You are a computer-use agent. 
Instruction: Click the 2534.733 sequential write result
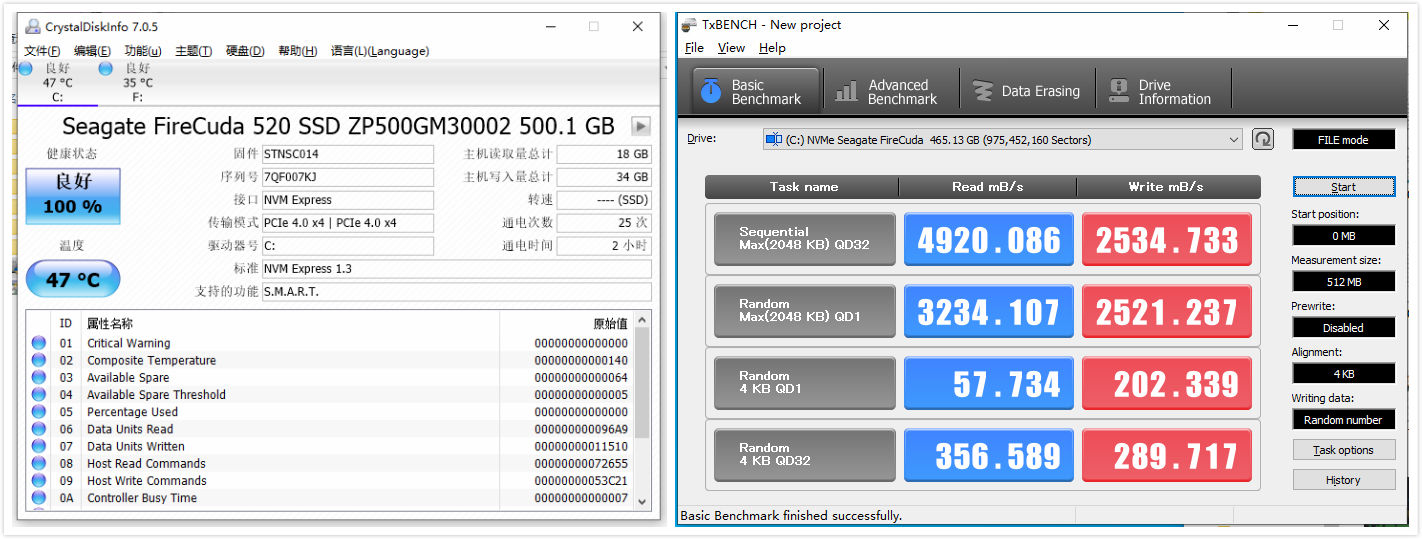[x=1166, y=239]
